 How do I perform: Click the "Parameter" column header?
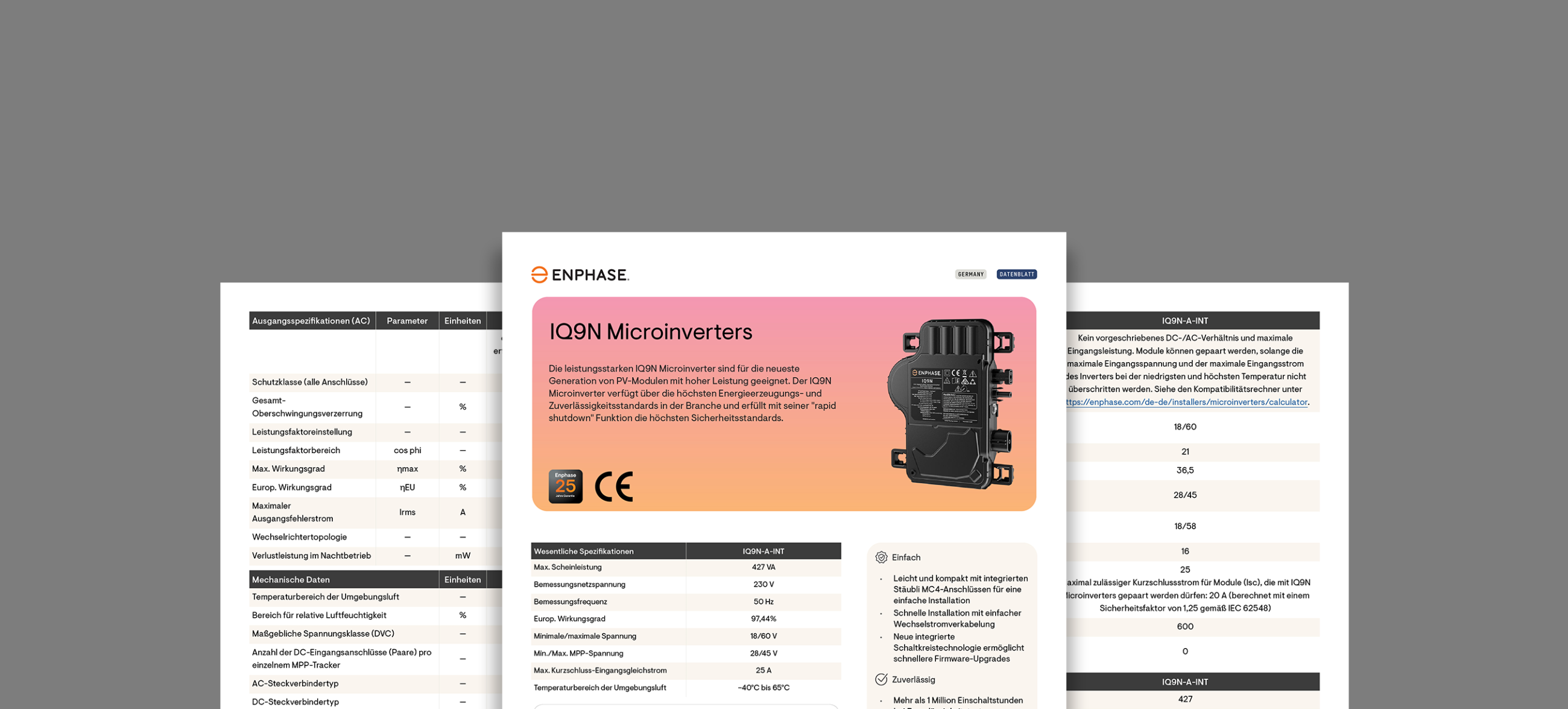click(407, 320)
